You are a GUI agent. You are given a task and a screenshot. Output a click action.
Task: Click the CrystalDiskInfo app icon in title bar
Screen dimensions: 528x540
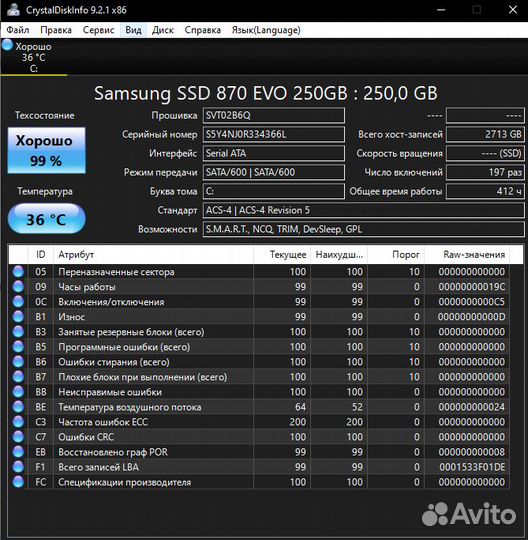coord(13,10)
